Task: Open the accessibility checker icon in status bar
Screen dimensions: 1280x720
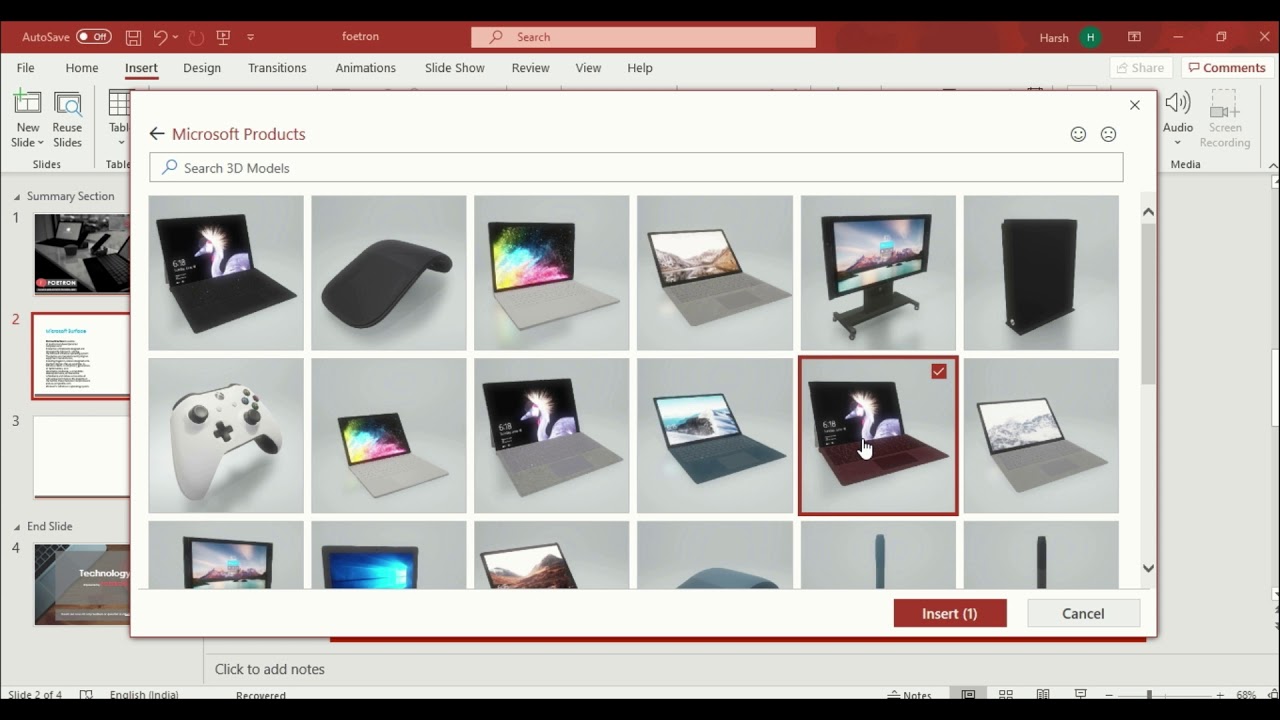Action: (x=86, y=695)
